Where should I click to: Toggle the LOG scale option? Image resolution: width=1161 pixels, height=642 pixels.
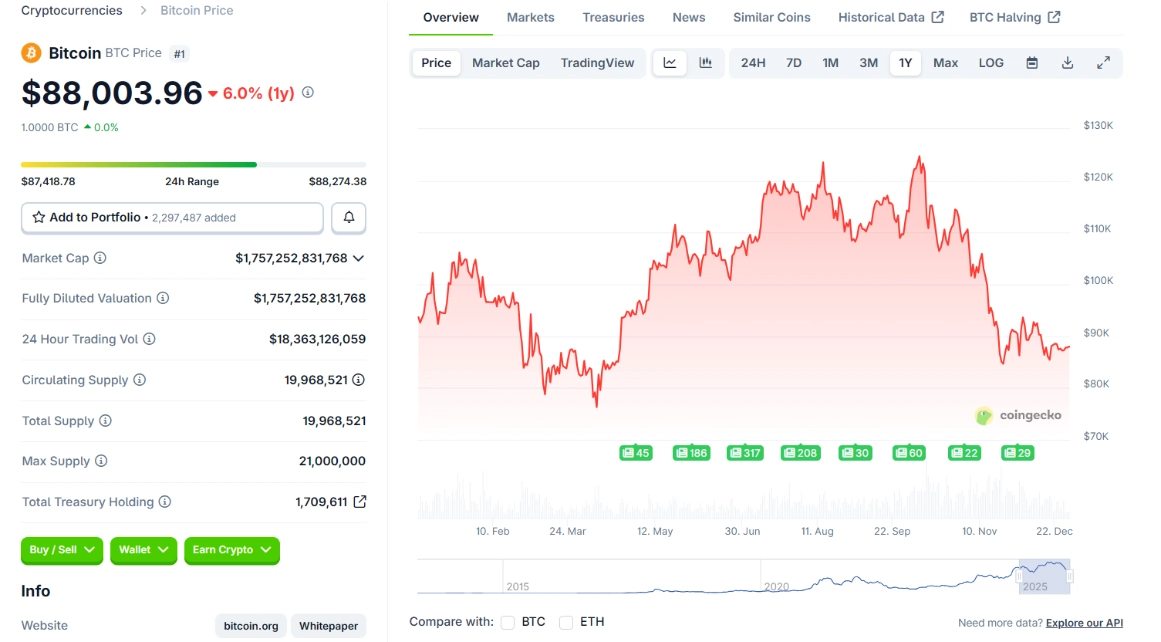click(991, 62)
